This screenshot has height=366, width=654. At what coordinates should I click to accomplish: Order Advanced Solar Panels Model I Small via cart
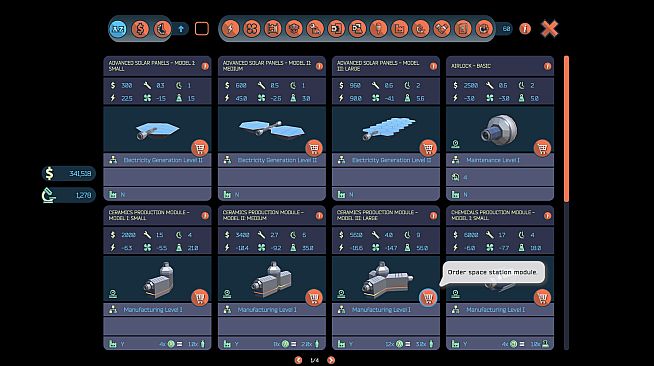pos(200,148)
